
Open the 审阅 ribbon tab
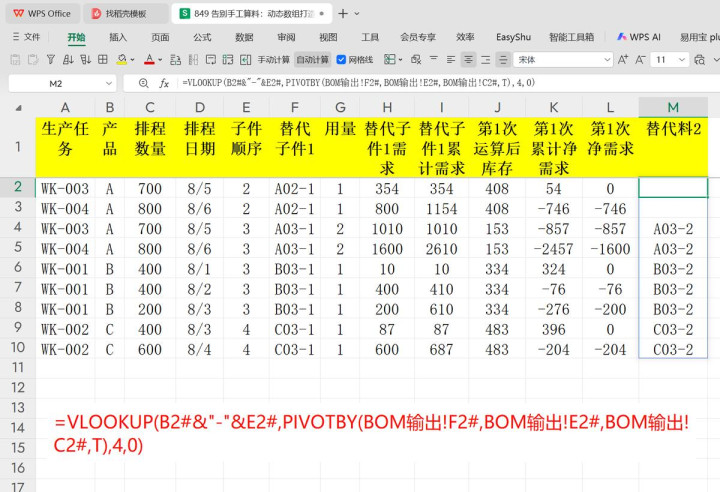[x=286, y=37]
